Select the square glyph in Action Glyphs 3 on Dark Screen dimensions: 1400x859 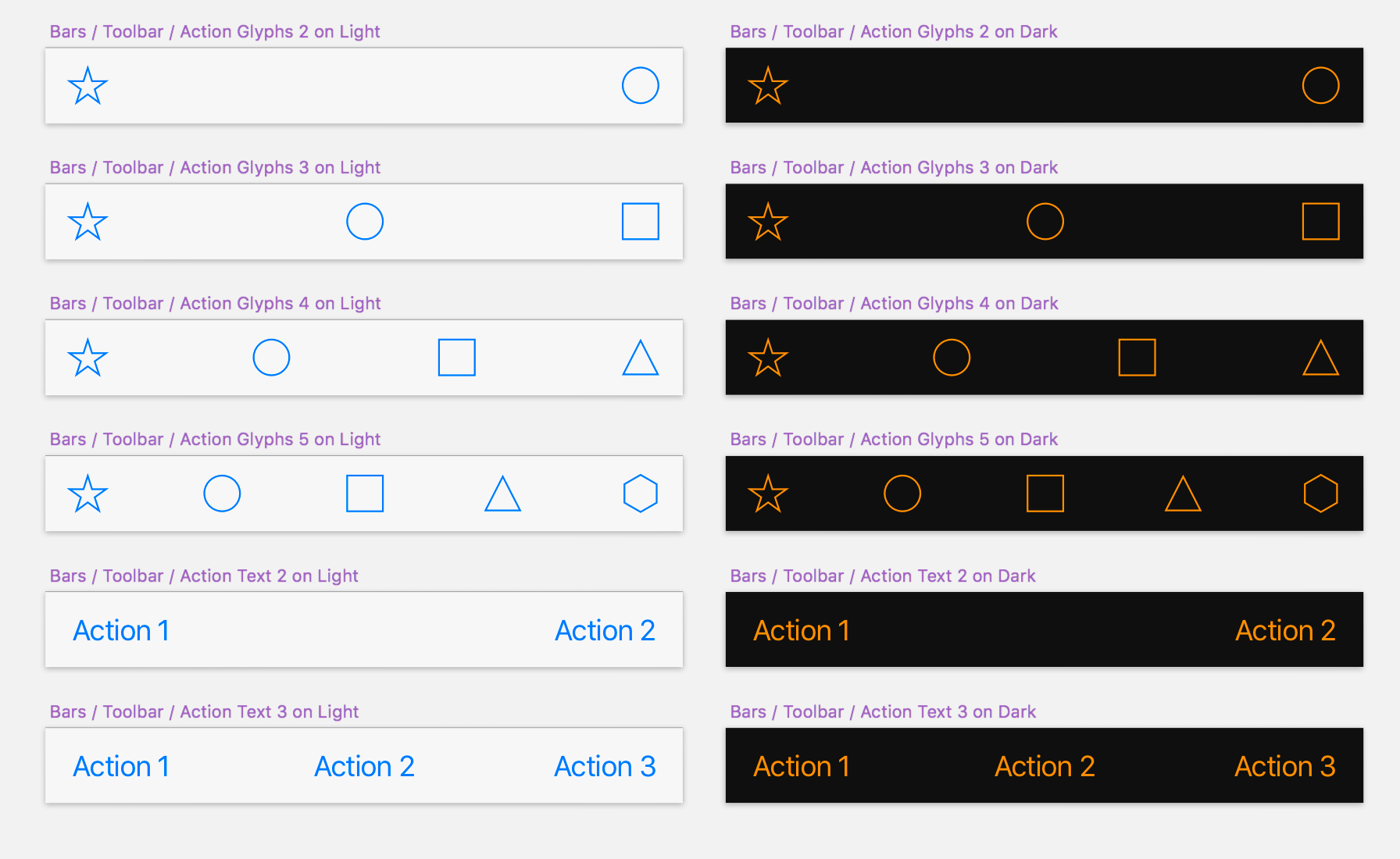click(1320, 221)
